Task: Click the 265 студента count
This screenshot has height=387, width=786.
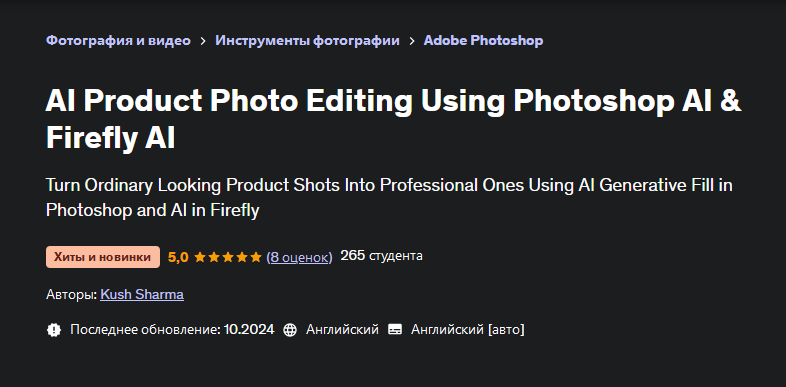Action: tap(381, 256)
